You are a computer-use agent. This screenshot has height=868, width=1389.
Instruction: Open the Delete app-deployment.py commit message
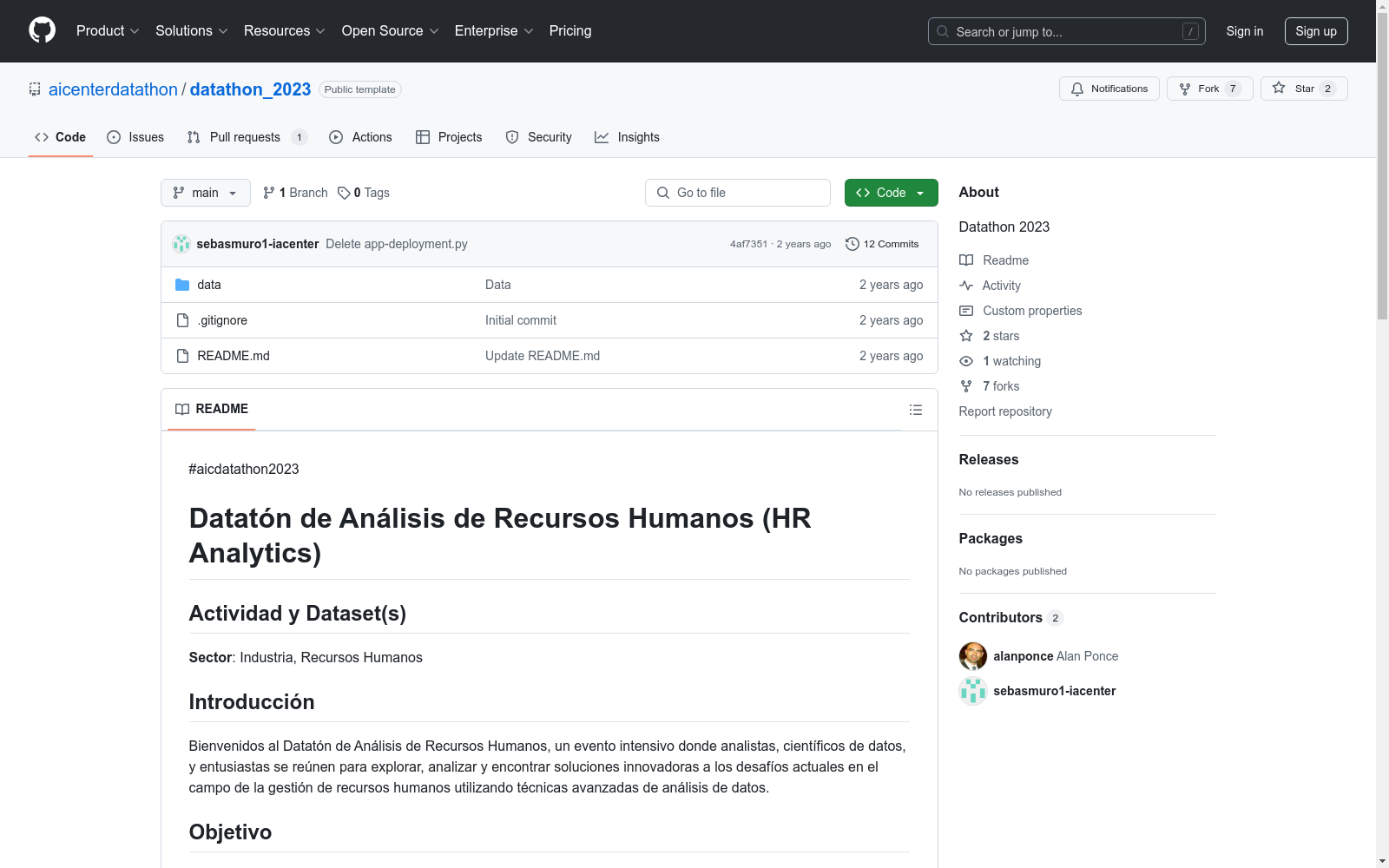397,244
